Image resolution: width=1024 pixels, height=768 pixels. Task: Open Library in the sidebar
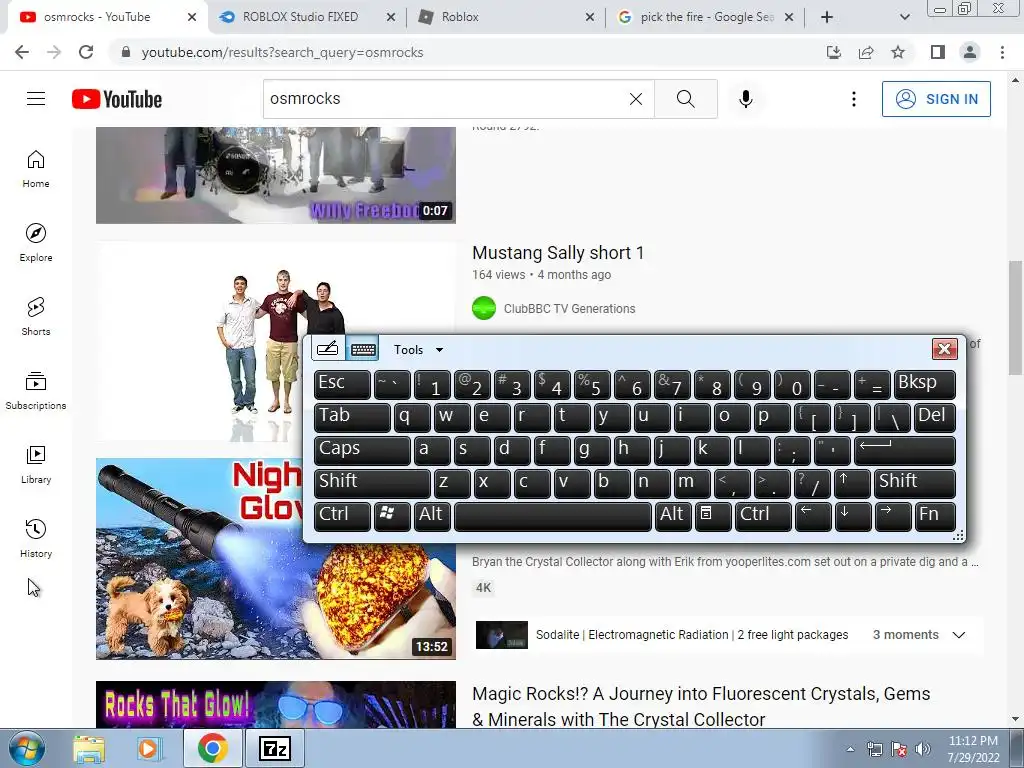[36, 464]
